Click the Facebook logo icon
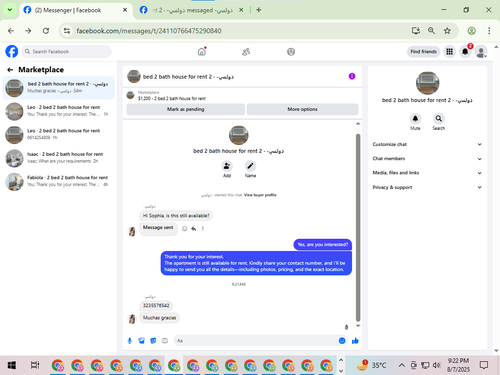This screenshot has height=375, width=500. (12, 52)
